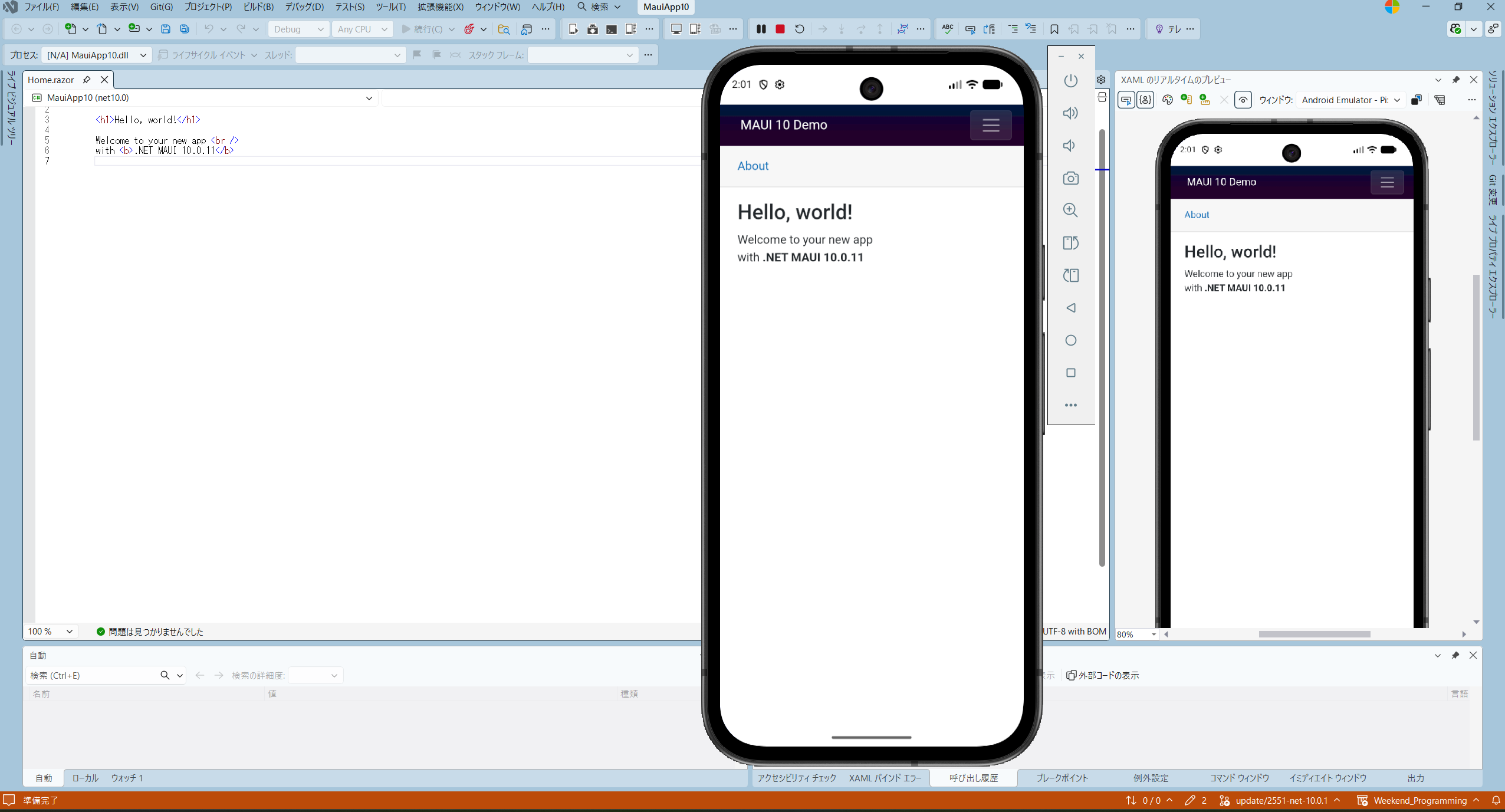
Task: Click the emulator zoom magnifier icon
Action: pos(1070,211)
